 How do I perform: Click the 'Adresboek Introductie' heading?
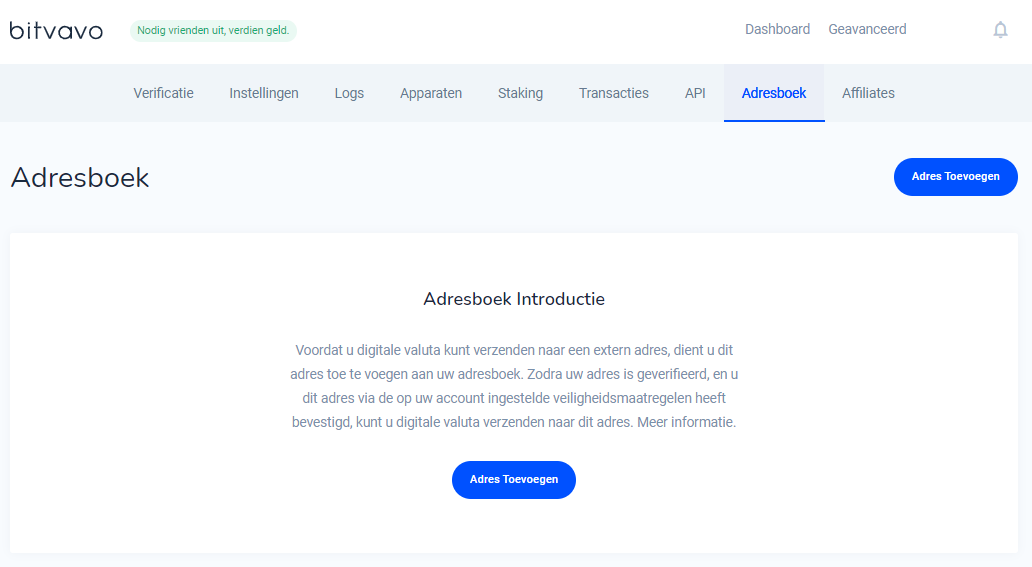pos(514,299)
